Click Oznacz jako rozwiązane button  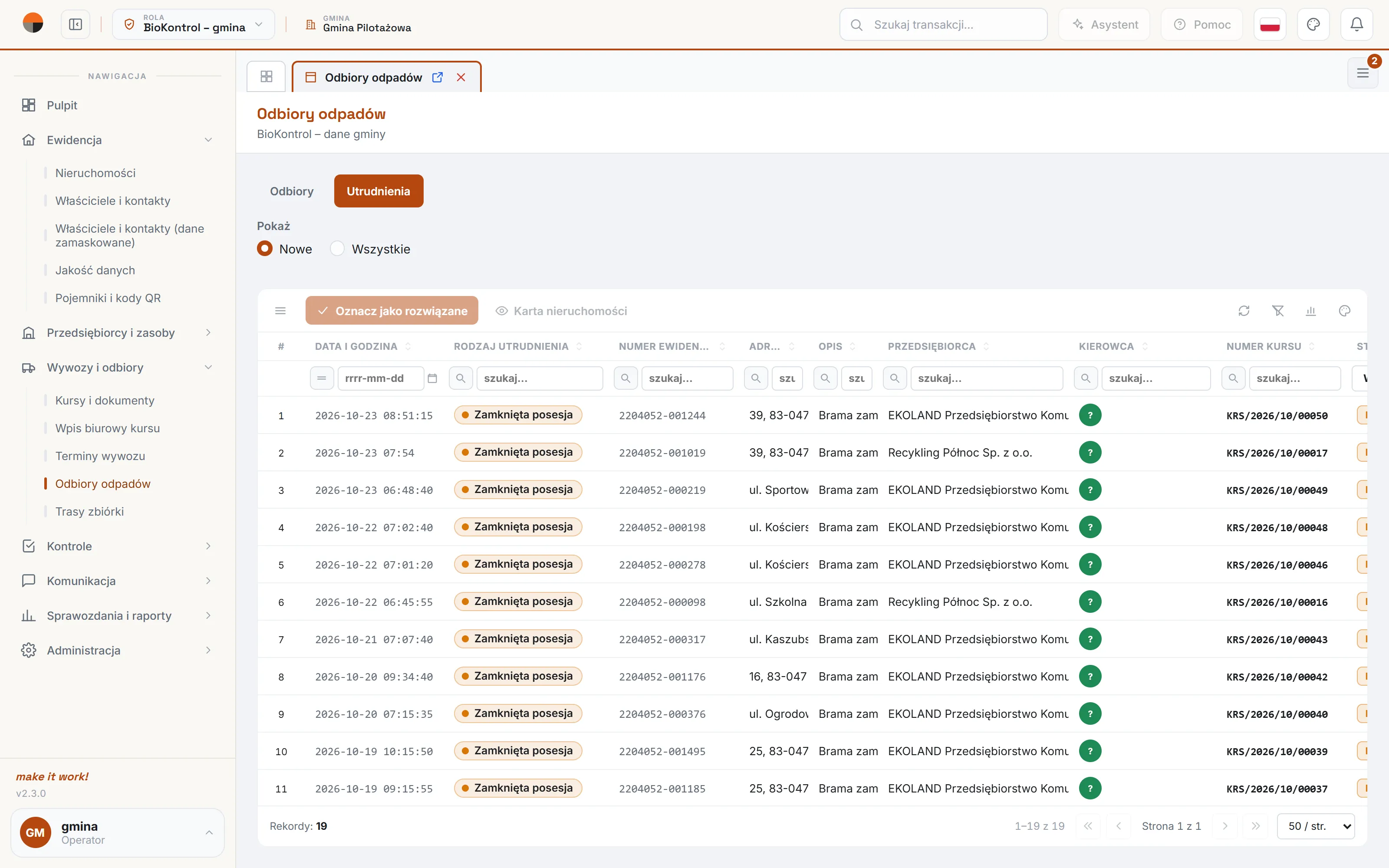pos(392,311)
